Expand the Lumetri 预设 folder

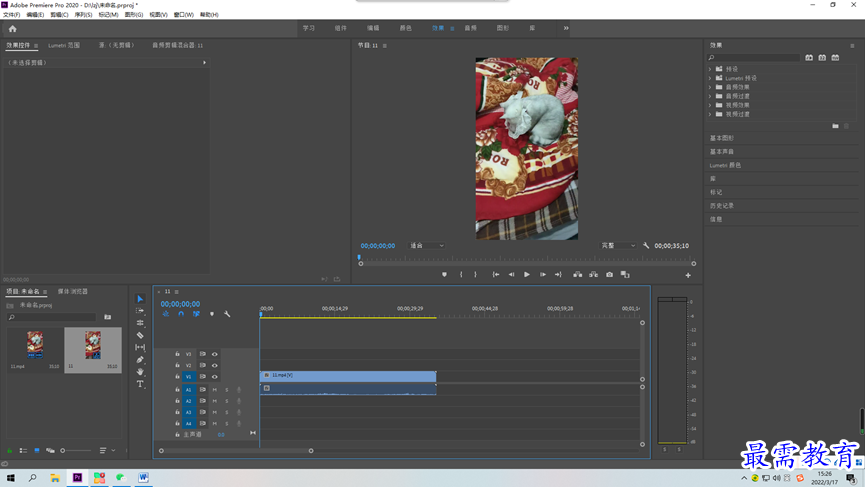click(x=710, y=78)
